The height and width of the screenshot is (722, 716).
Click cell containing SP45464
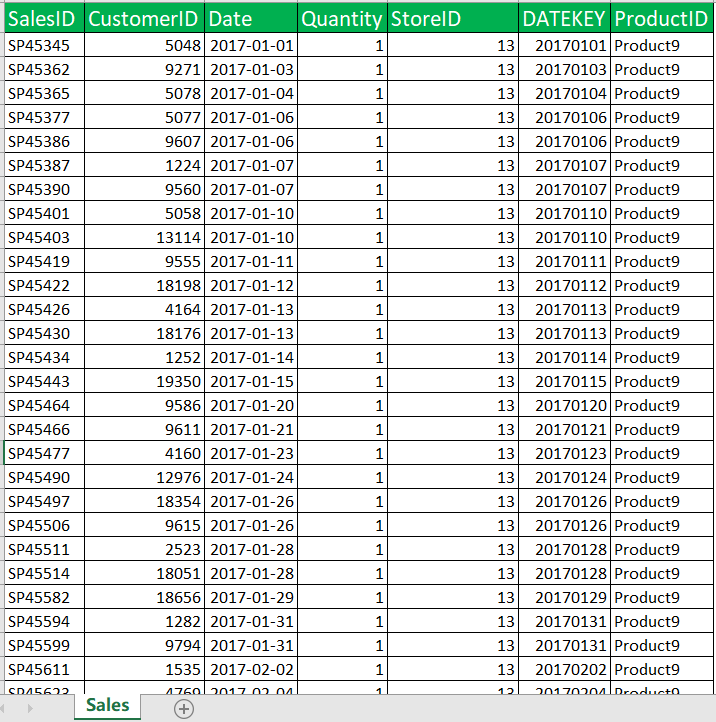click(44, 405)
